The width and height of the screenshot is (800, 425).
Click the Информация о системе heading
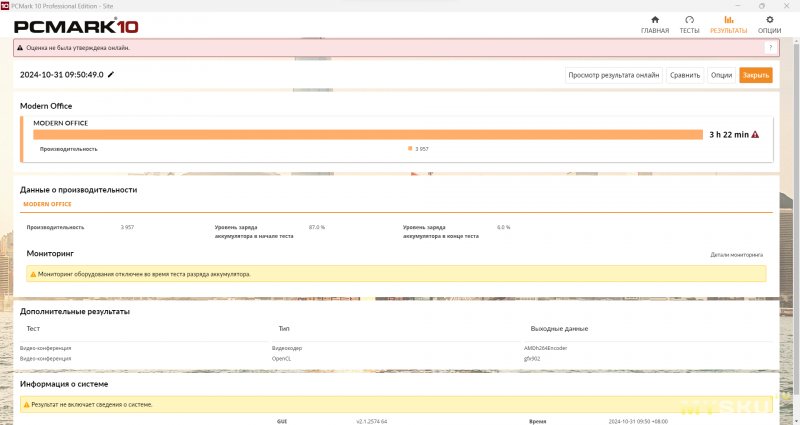pyautogui.click(x=64, y=384)
